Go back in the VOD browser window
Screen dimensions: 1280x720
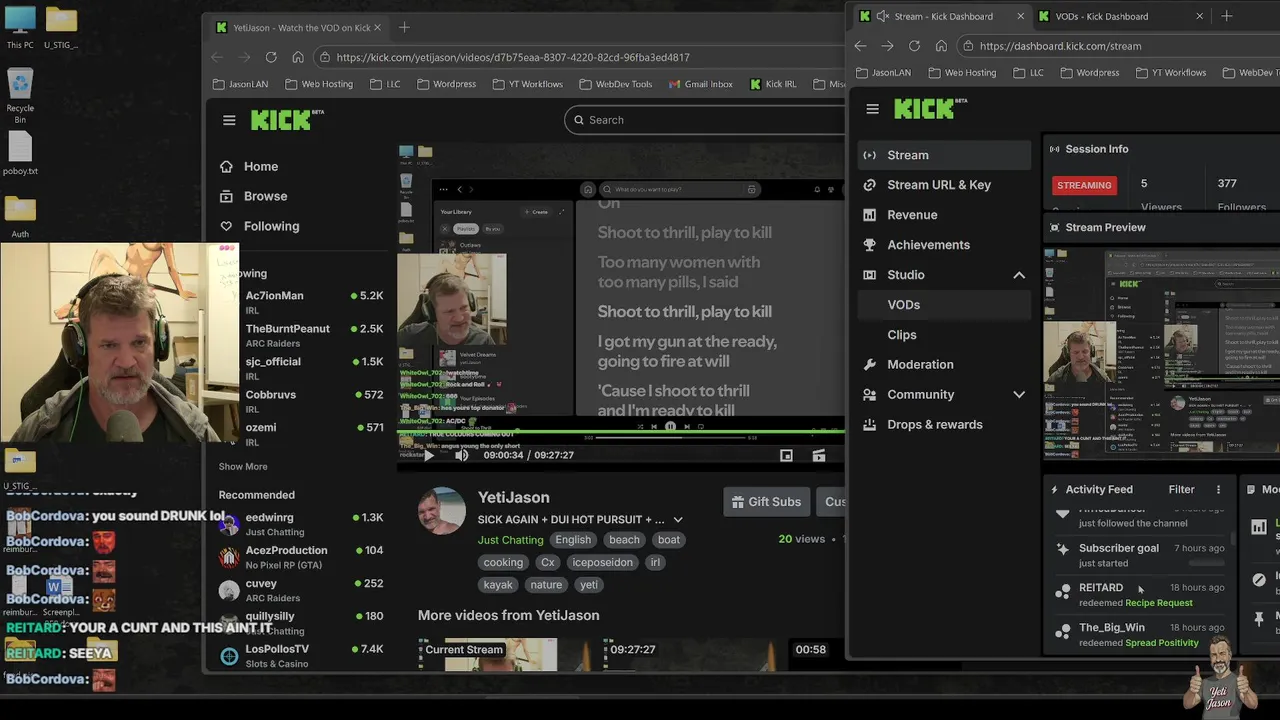point(217,57)
